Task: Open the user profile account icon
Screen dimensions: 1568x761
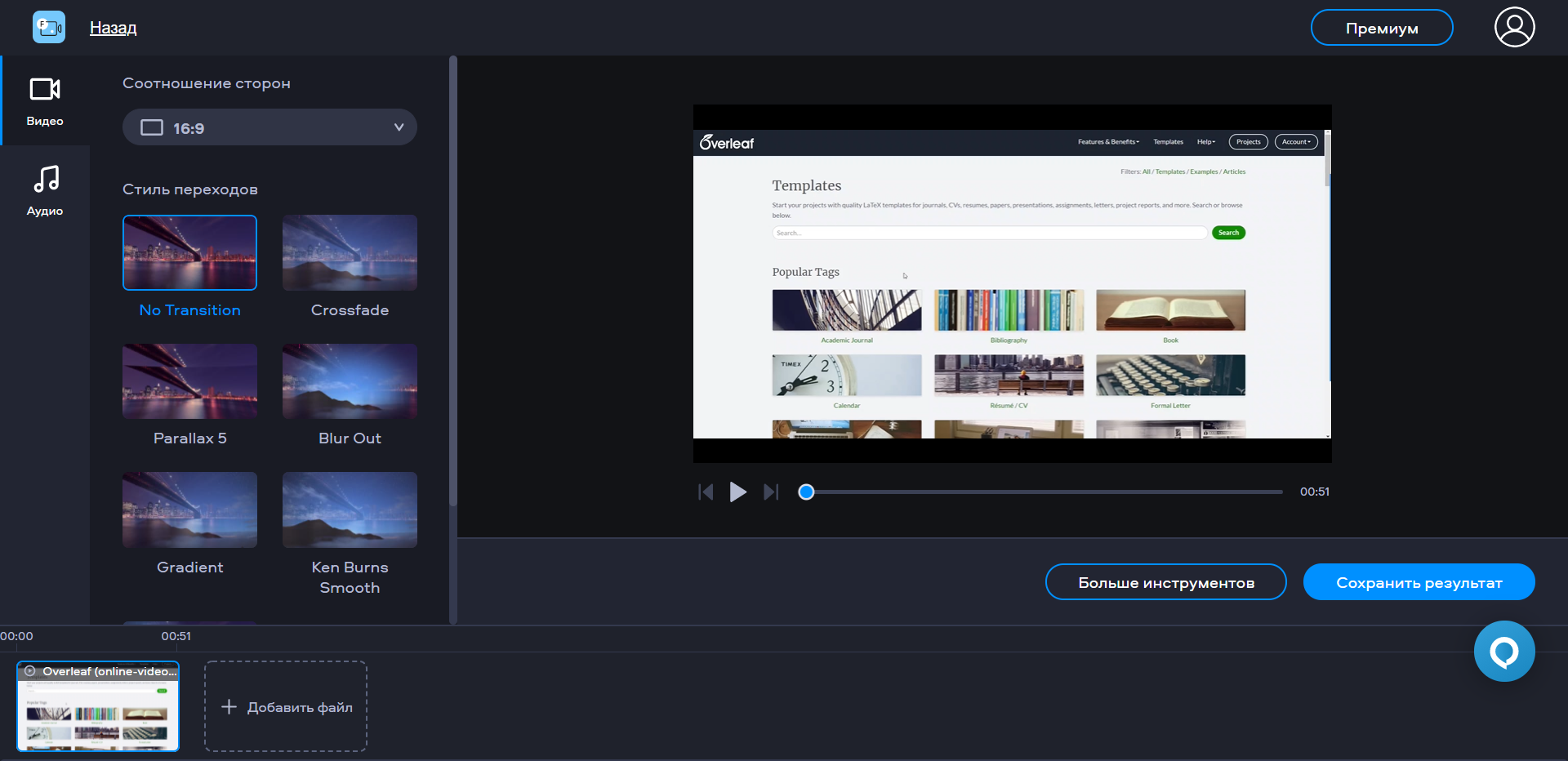Action: point(1514,28)
